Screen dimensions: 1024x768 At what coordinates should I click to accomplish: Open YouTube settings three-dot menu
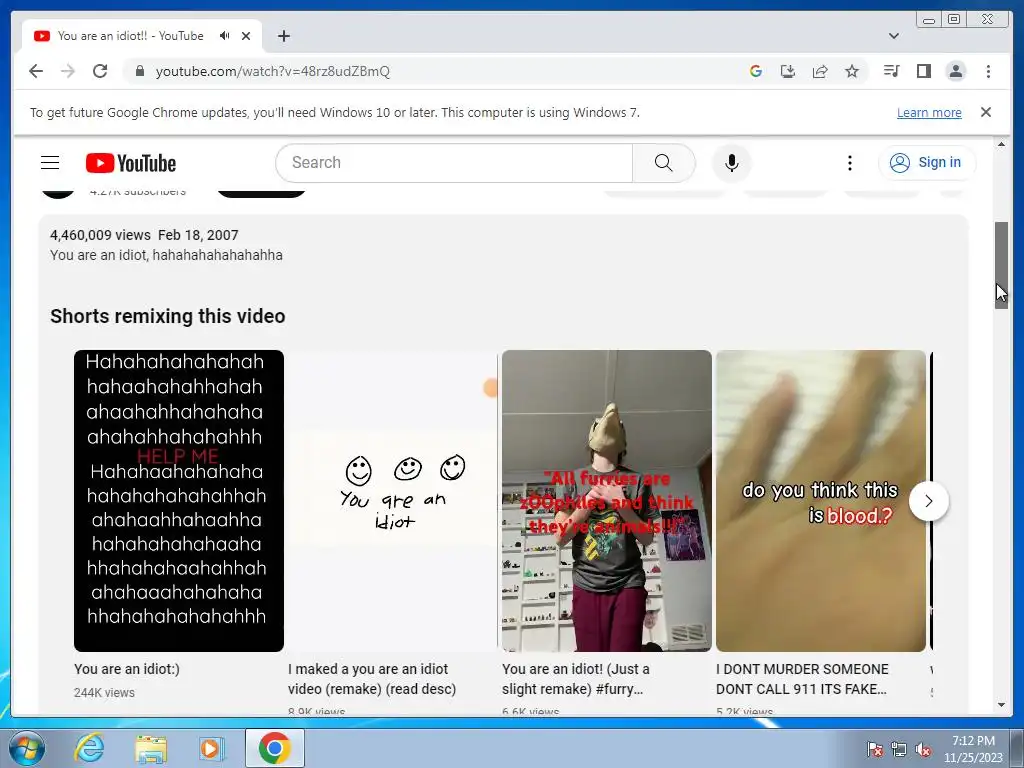850,163
